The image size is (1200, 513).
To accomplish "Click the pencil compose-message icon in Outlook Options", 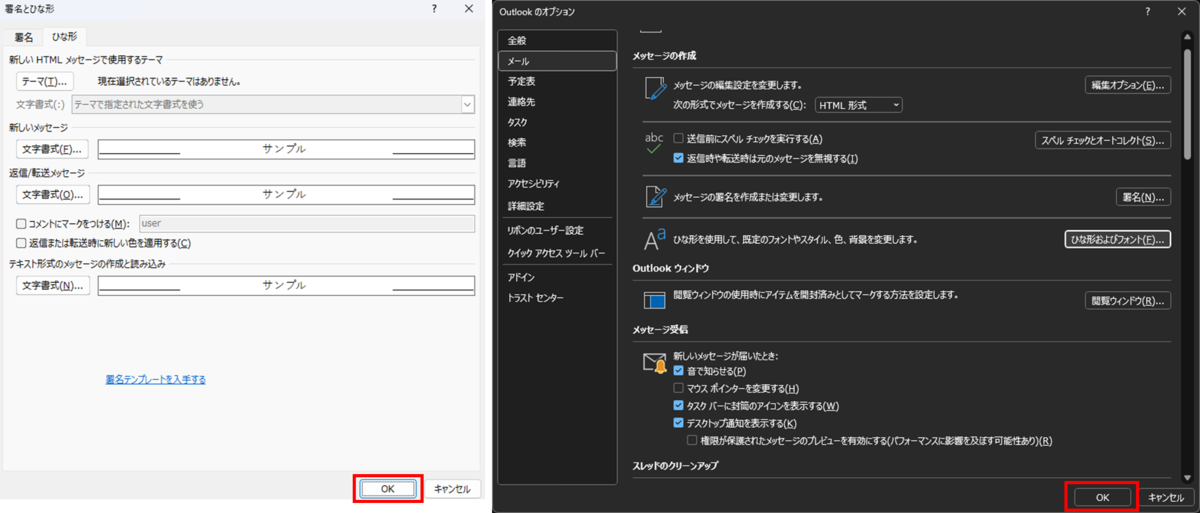I will point(655,91).
